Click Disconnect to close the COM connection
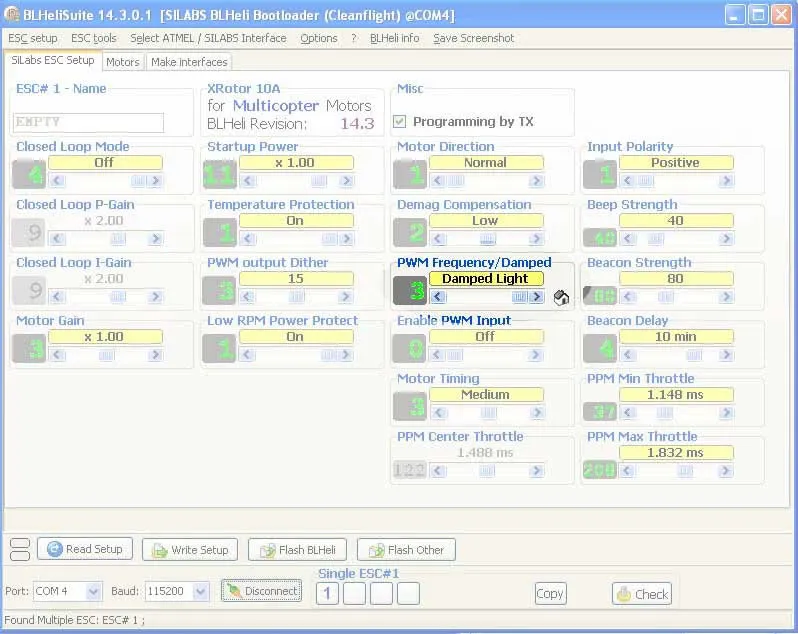 tap(261, 591)
